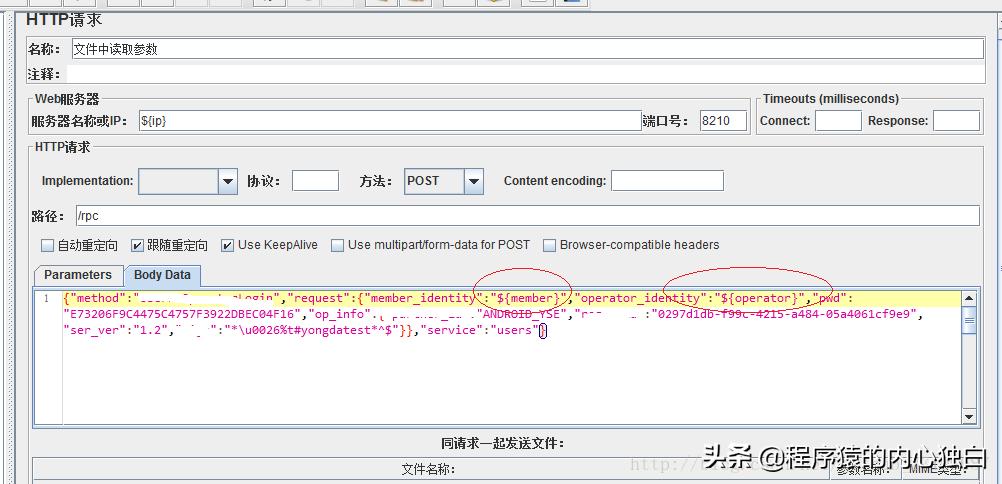Screen dimensions: 1002x484
Task: Click the ${operator} variable in body data
Action: [x=760, y=298]
